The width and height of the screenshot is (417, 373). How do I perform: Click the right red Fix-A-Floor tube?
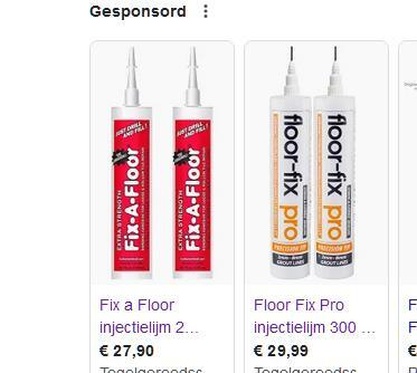(193, 163)
